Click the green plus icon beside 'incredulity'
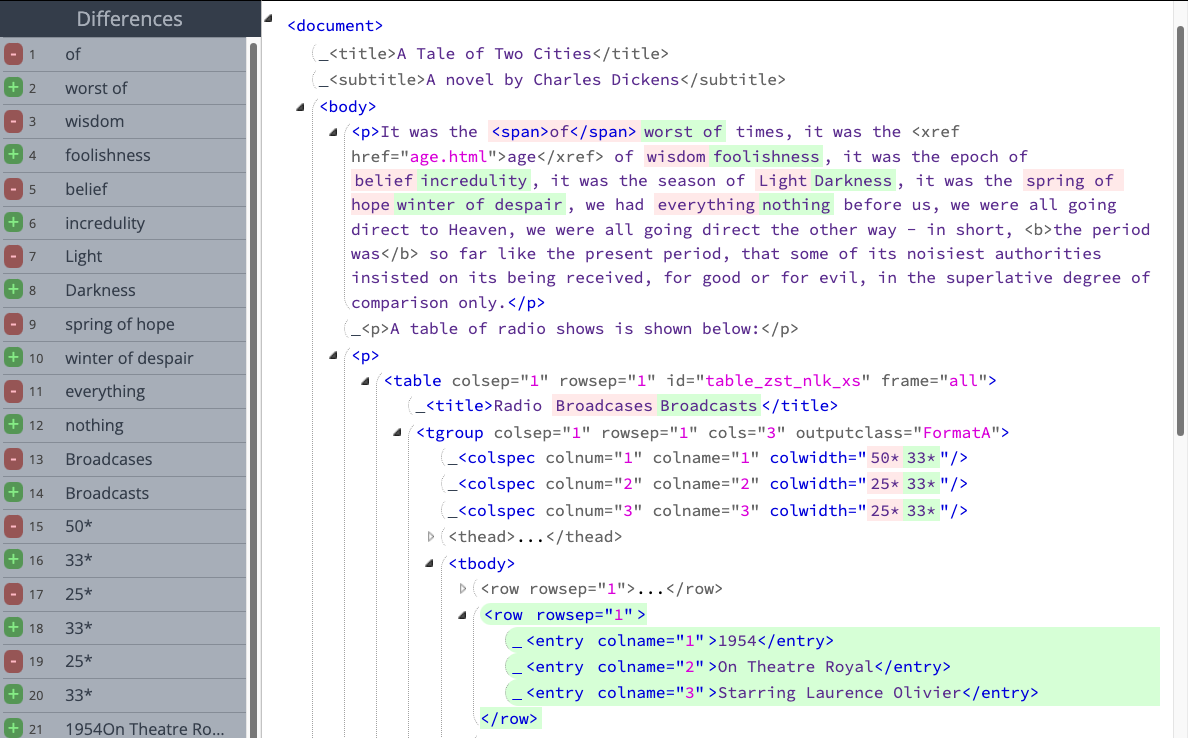The height and width of the screenshot is (738, 1188). 13,223
